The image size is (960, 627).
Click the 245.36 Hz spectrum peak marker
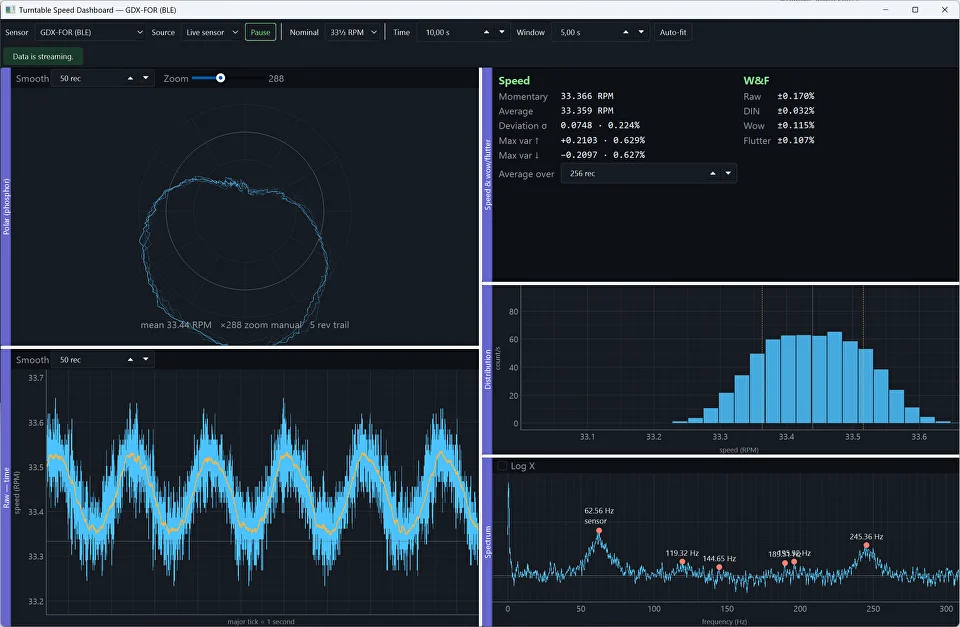866,545
